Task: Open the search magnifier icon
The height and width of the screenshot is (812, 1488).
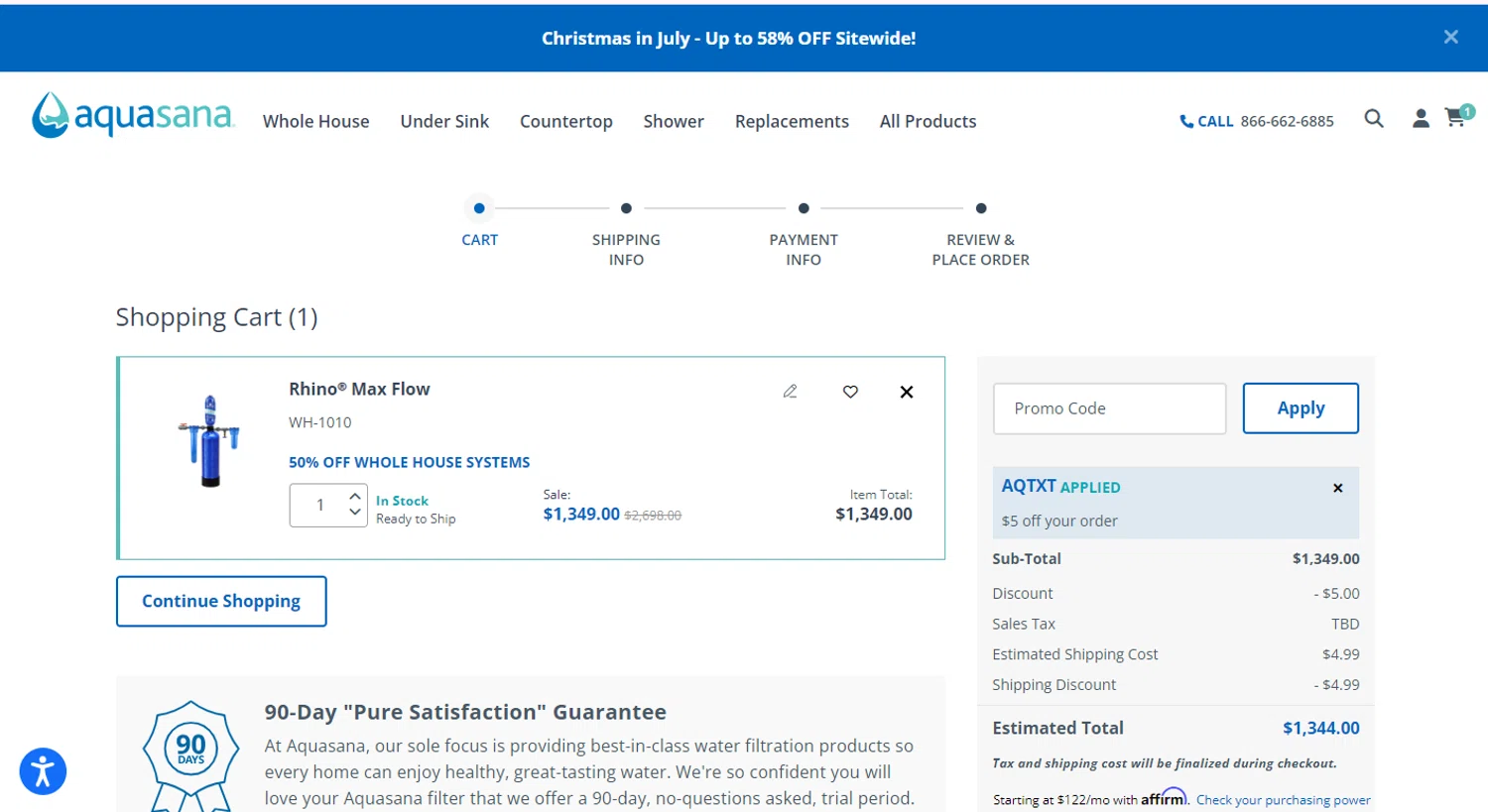Action: [1374, 119]
